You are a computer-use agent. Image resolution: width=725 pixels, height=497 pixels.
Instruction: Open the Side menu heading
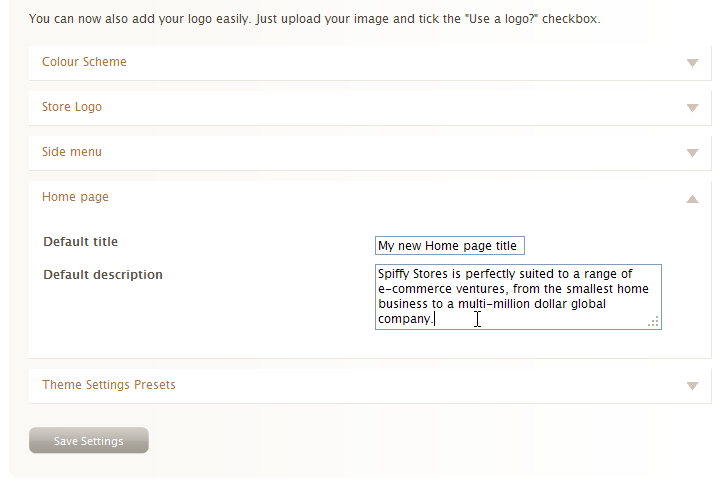tap(72, 152)
